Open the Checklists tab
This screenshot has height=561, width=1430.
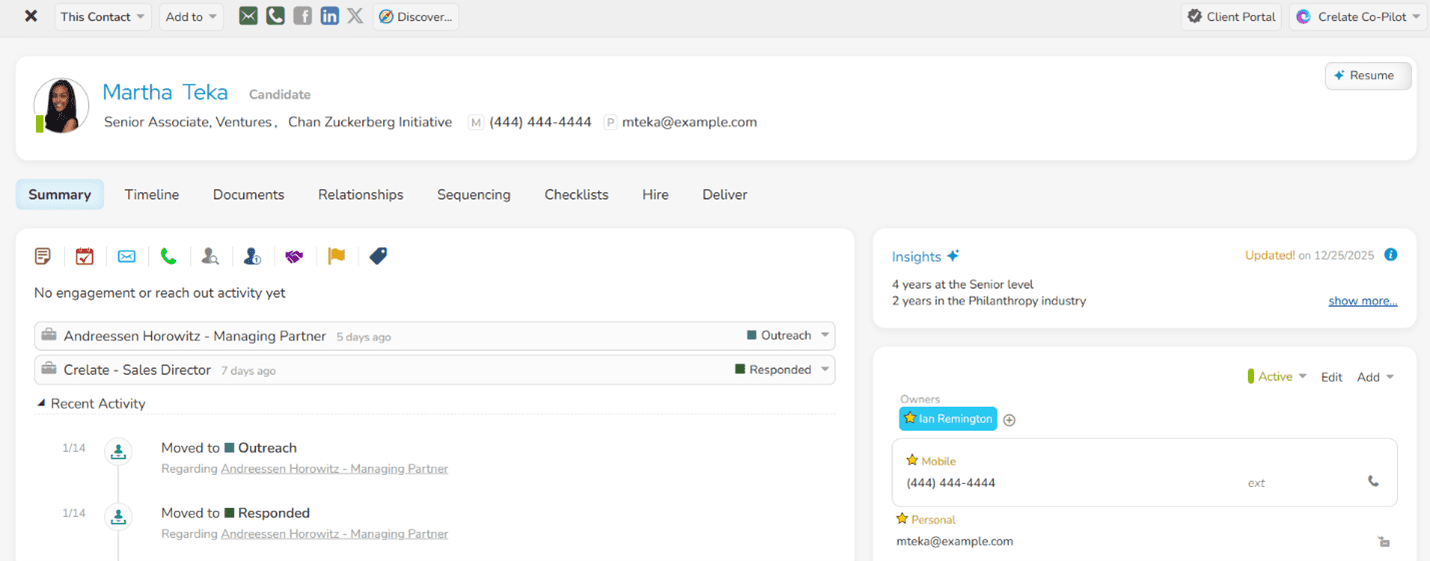coord(577,194)
